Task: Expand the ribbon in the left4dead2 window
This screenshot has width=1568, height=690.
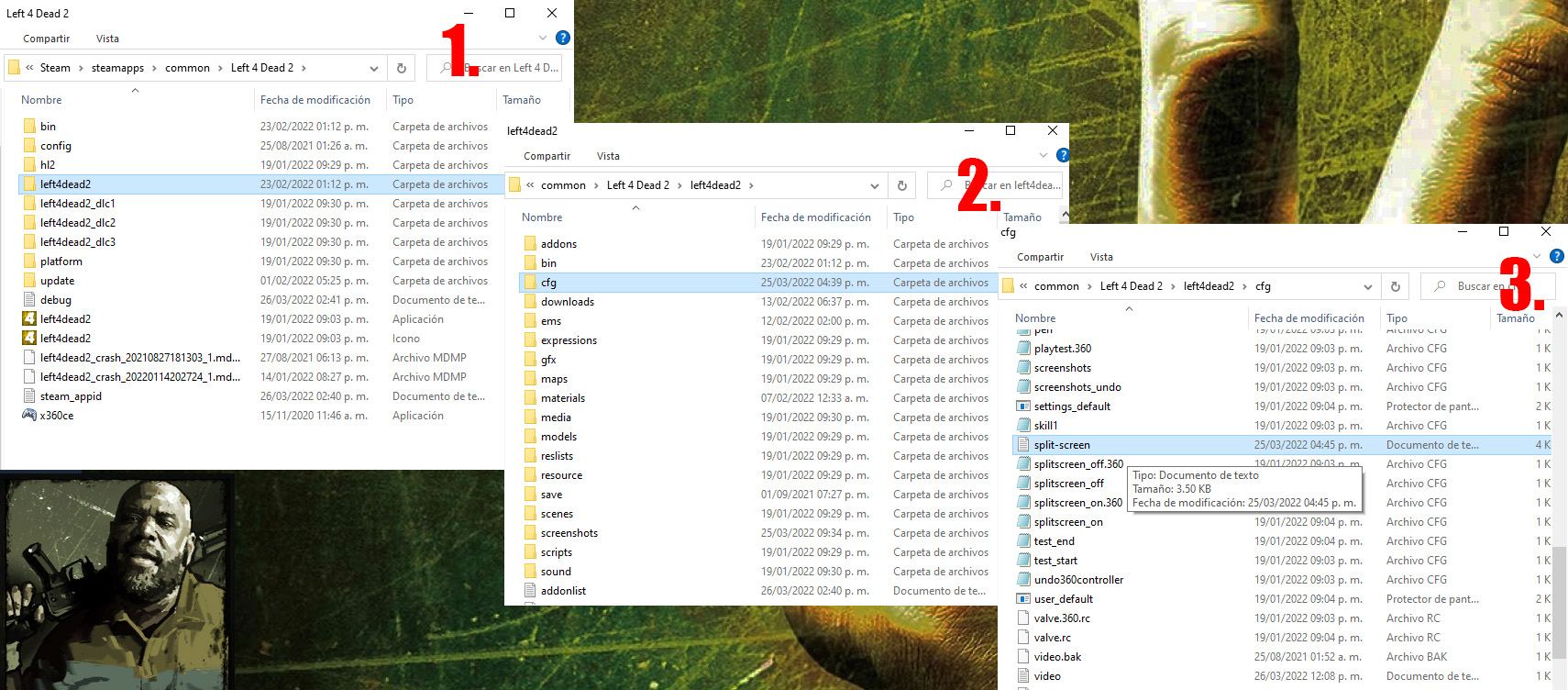Action: click(1043, 155)
